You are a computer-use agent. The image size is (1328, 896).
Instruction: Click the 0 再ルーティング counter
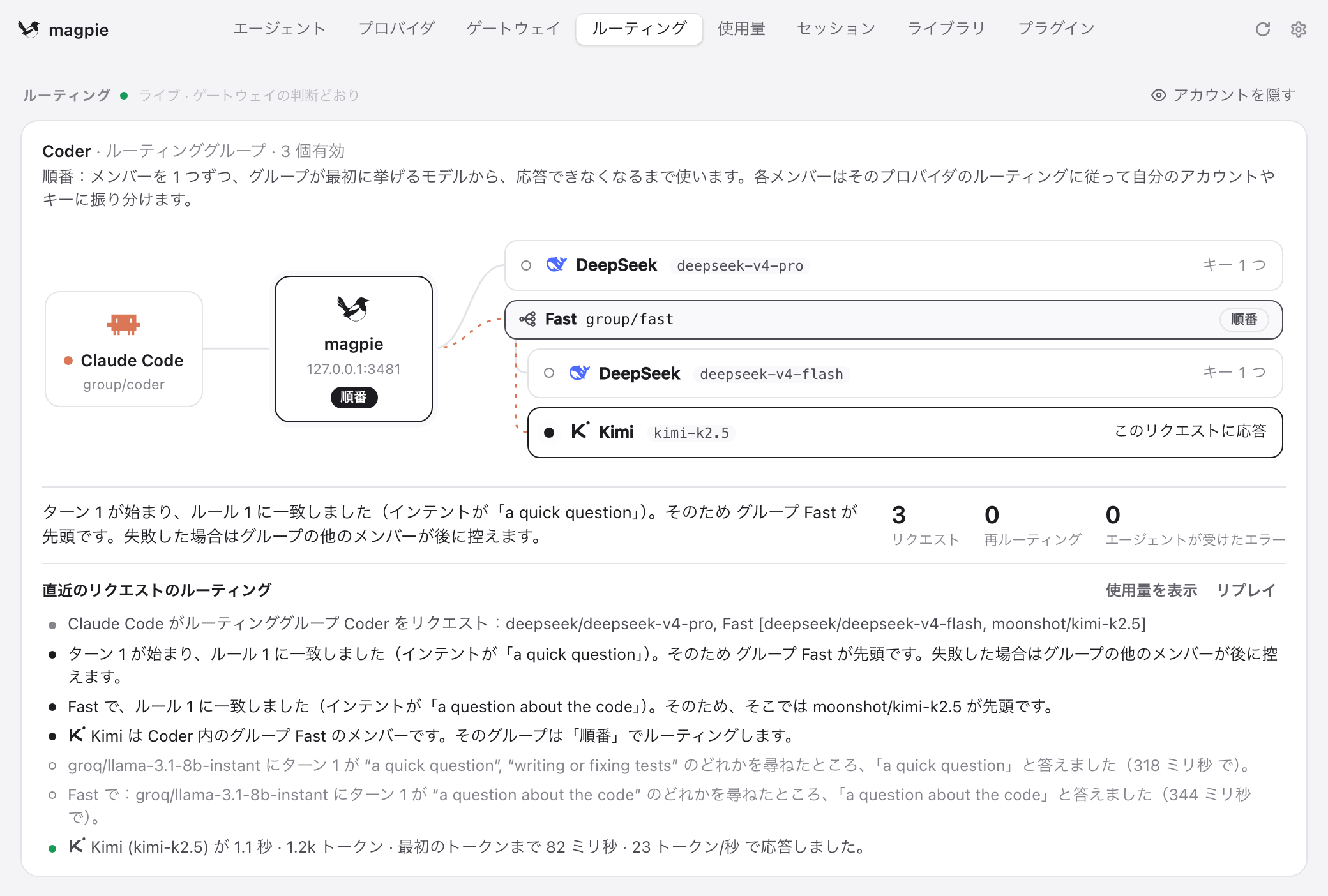(x=1032, y=525)
